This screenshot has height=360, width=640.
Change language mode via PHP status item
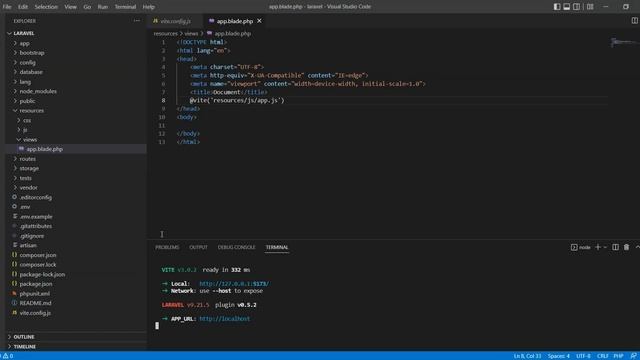click(618, 356)
